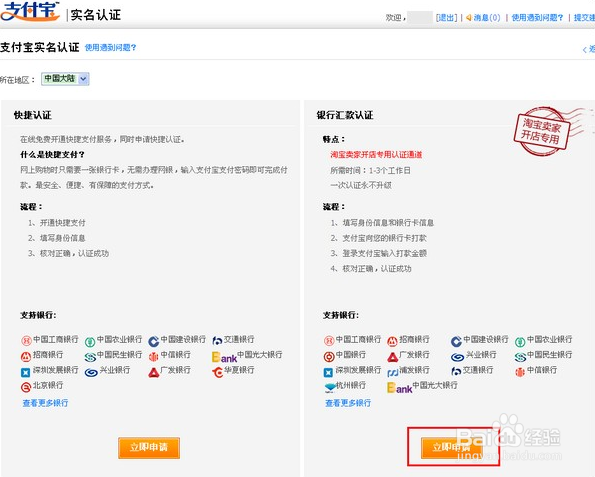
Task: Click 兴业银行 icon in 快捷认证 panel
Action: tap(91, 373)
